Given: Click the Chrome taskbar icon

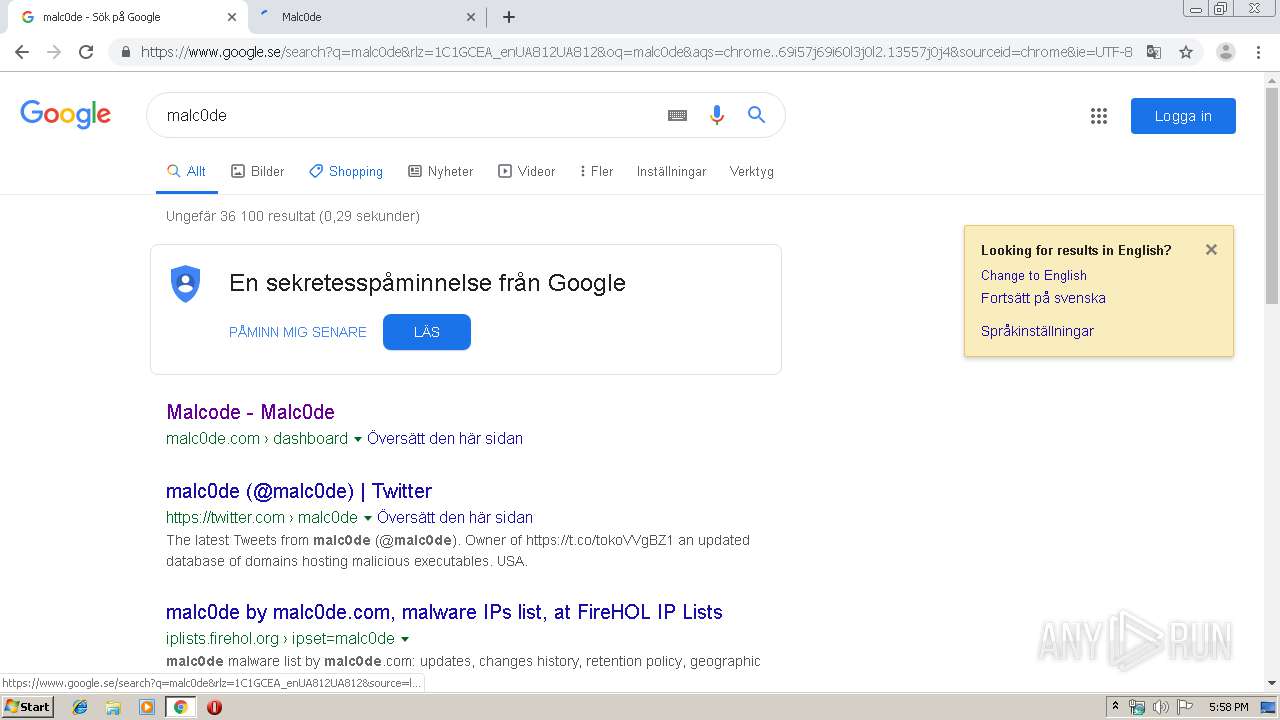Looking at the screenshot, I should pyautogui.click(x=181, y=707).
